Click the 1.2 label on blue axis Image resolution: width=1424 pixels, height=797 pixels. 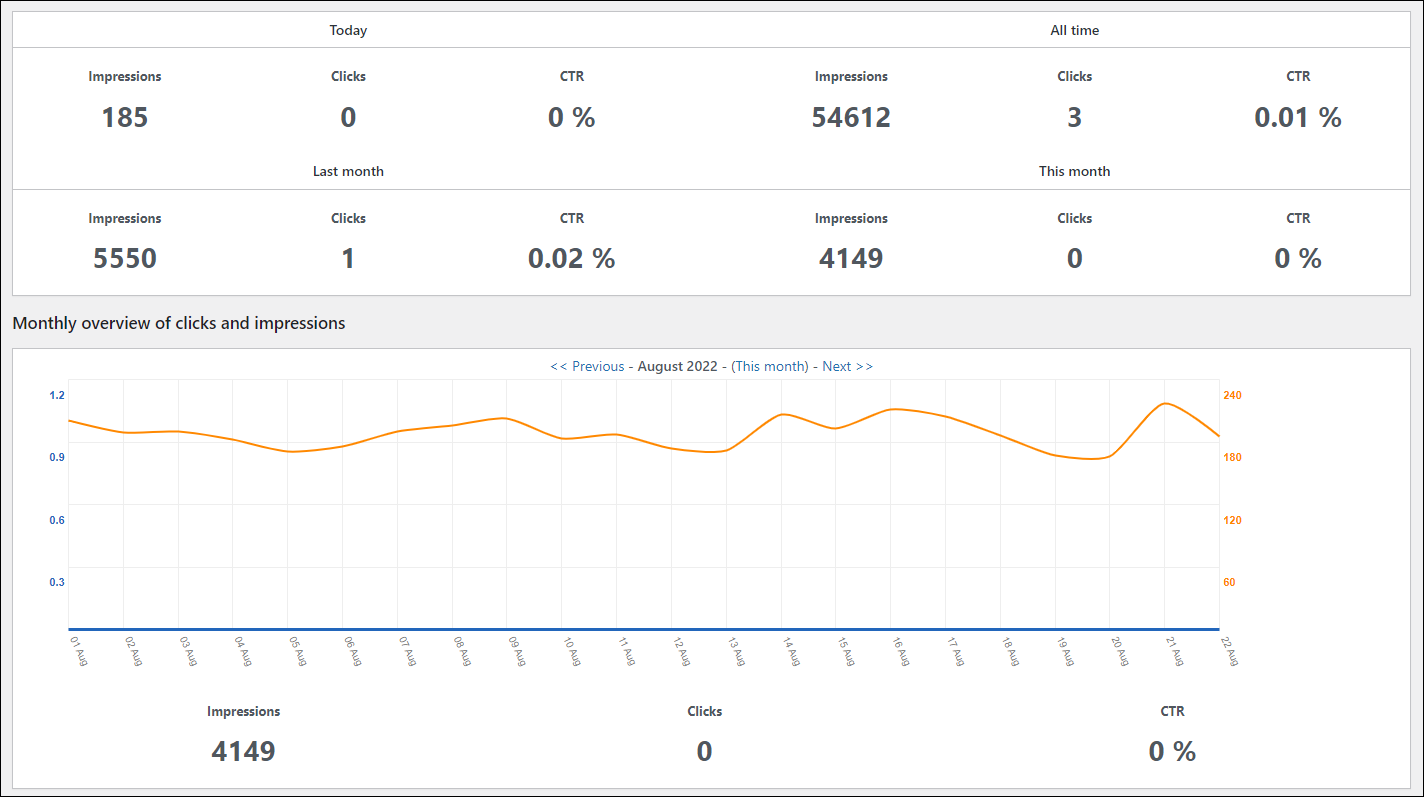[x=57, y=395]
